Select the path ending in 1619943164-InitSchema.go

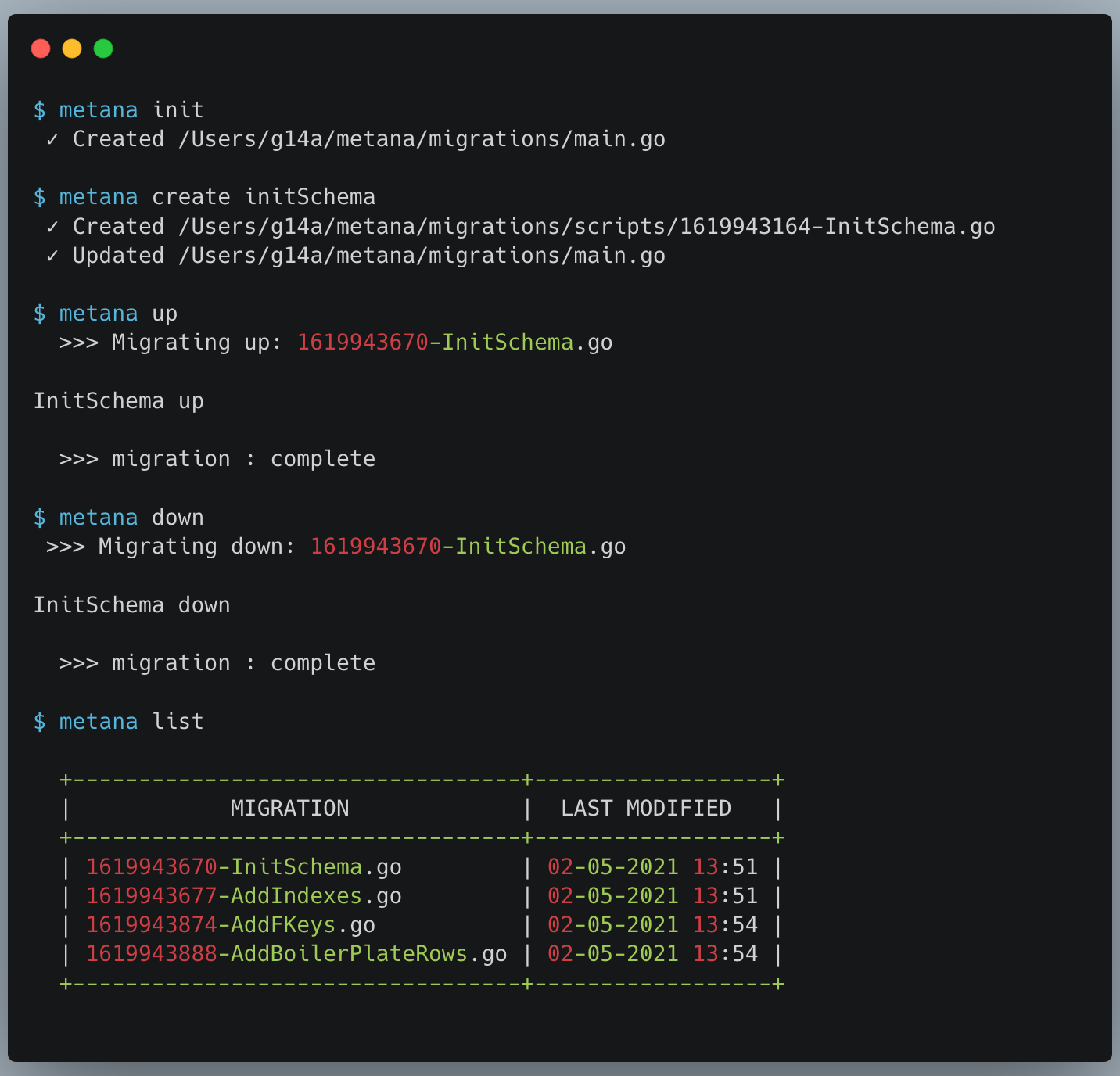587,227
